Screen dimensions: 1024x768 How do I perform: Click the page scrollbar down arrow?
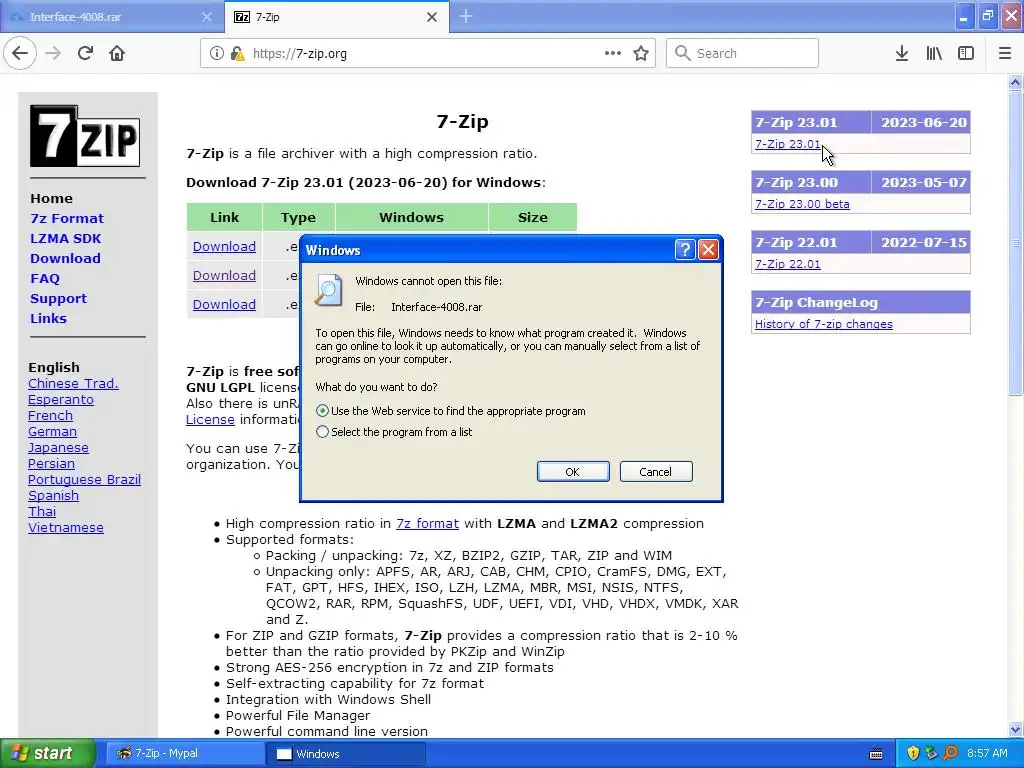click(1015, 729)
